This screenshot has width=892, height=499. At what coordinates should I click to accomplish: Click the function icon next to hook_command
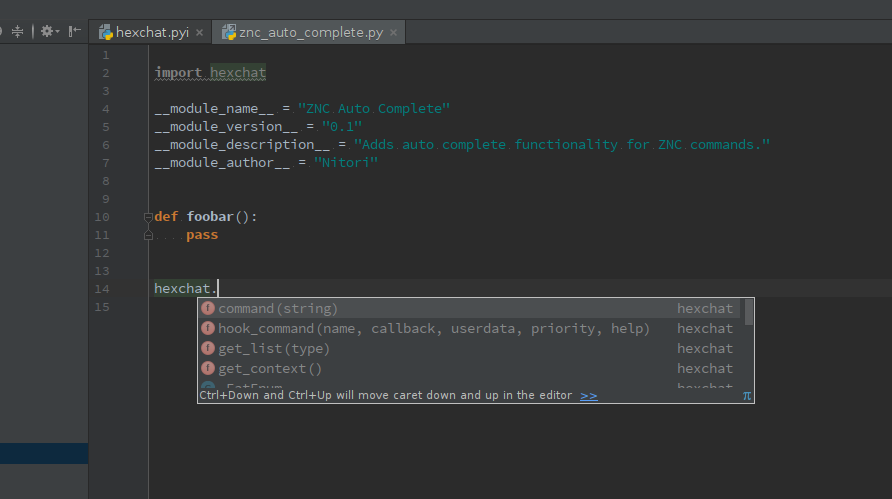(208, 329)
